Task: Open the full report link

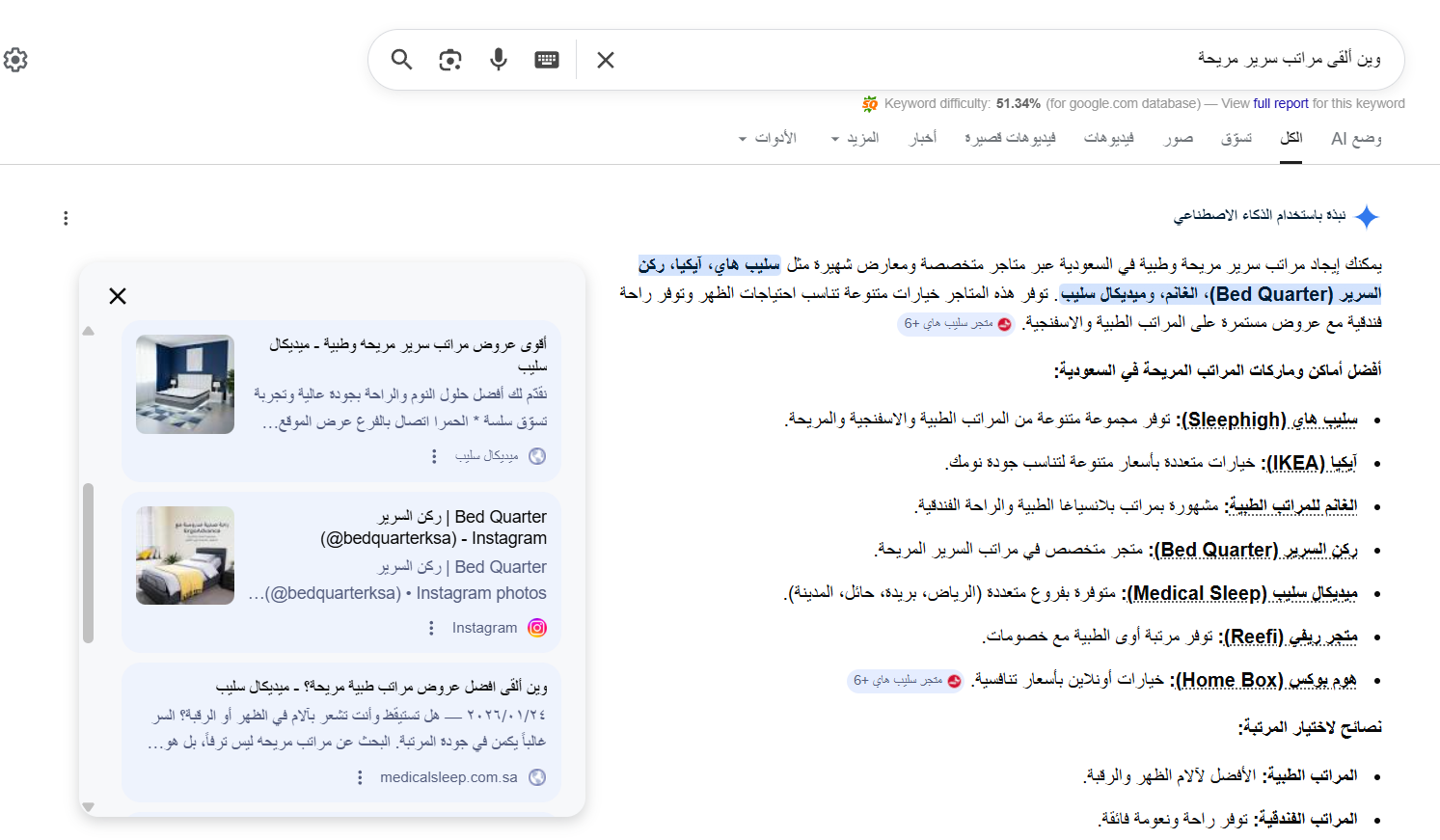Action: [x=1281, y=103]
